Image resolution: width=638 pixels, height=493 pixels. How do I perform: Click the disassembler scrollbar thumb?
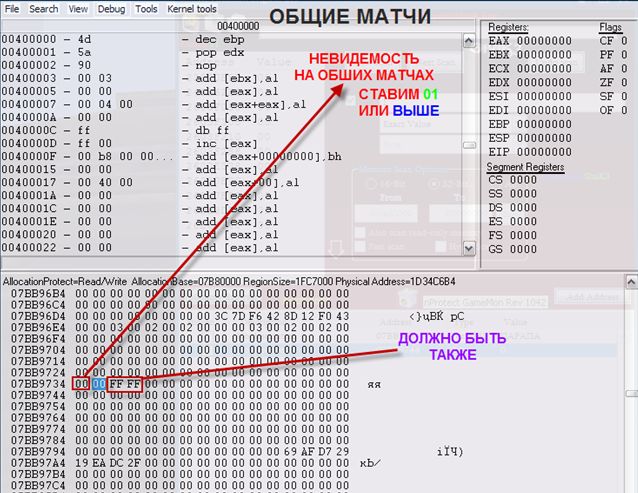point(469,145)
